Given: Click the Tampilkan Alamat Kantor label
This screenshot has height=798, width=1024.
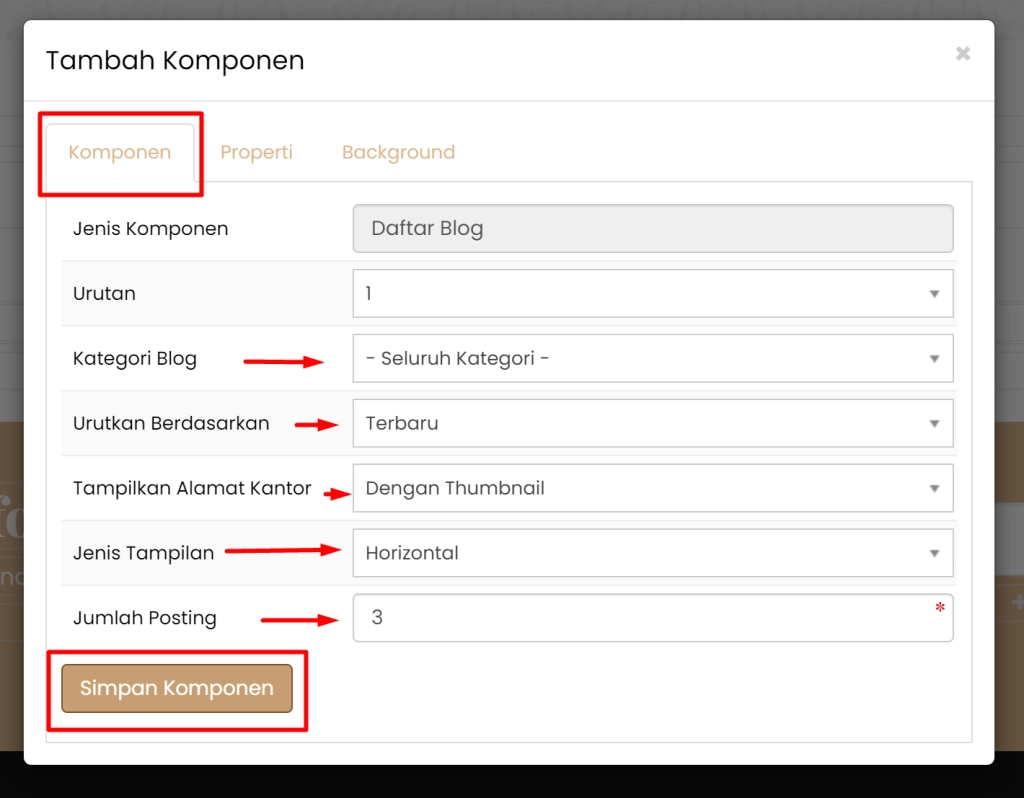Looking at the screenshot, I should pyautogui.click(x=192, y=489).
